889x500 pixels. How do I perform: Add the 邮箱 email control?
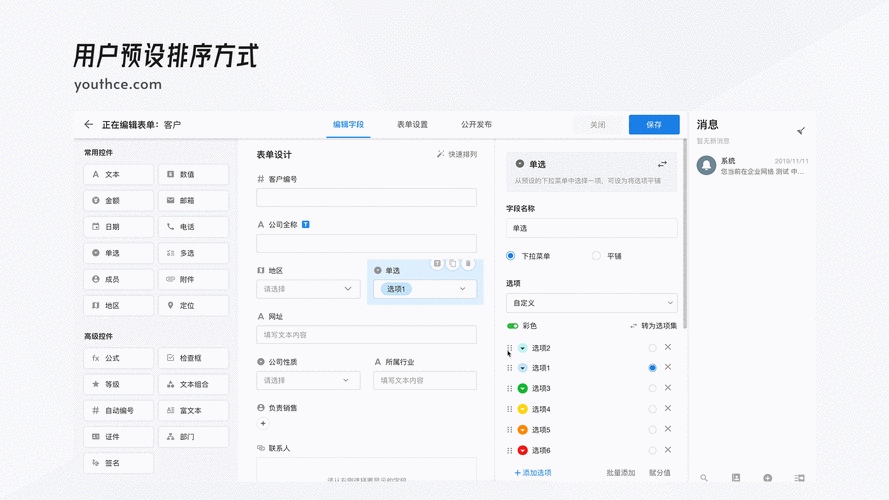pos(193,201)
